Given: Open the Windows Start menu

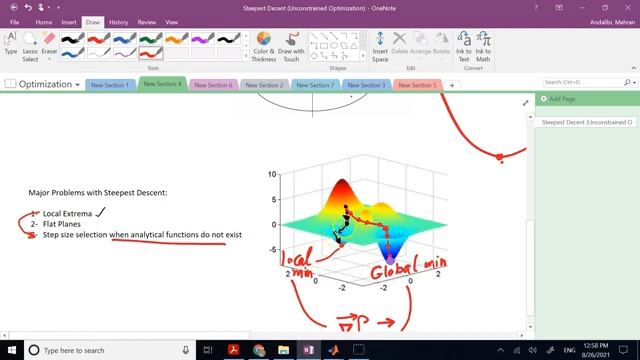Looking at the screenshot, I should [12, 350].
